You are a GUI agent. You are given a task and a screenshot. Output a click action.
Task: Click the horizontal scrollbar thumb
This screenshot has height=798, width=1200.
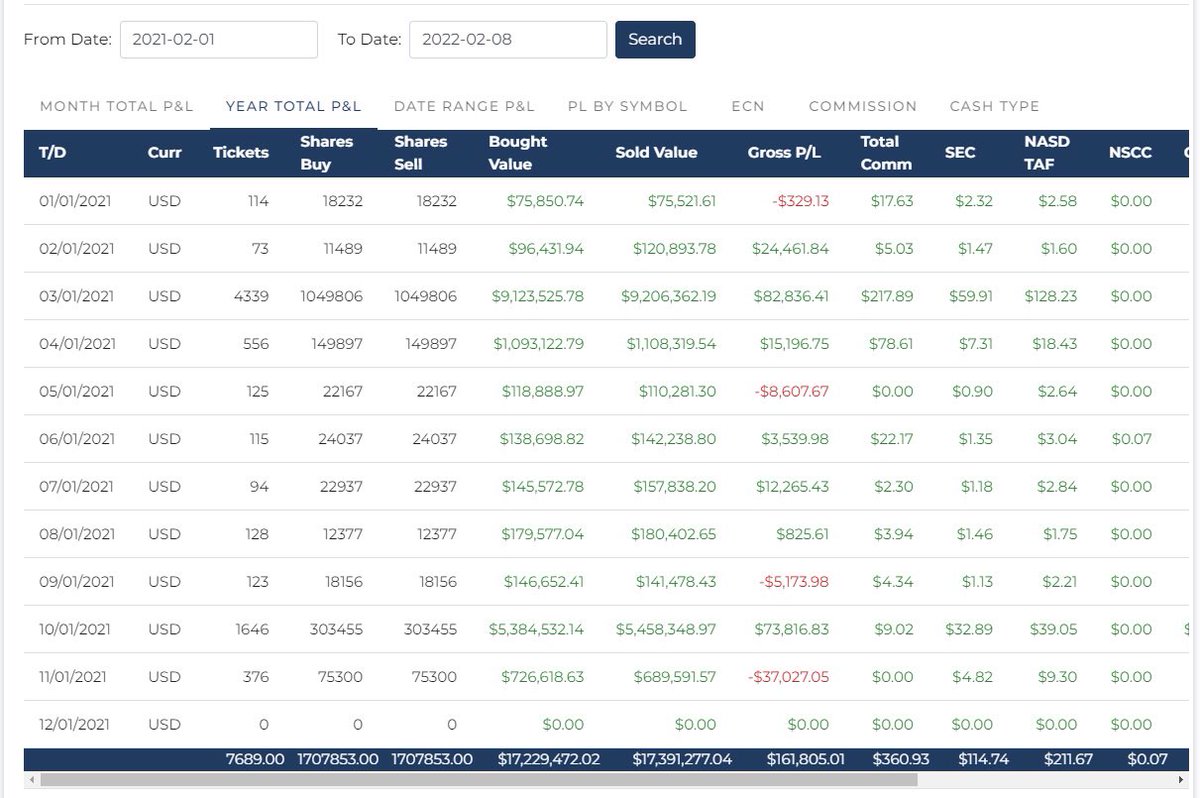(x=478, y=779)
